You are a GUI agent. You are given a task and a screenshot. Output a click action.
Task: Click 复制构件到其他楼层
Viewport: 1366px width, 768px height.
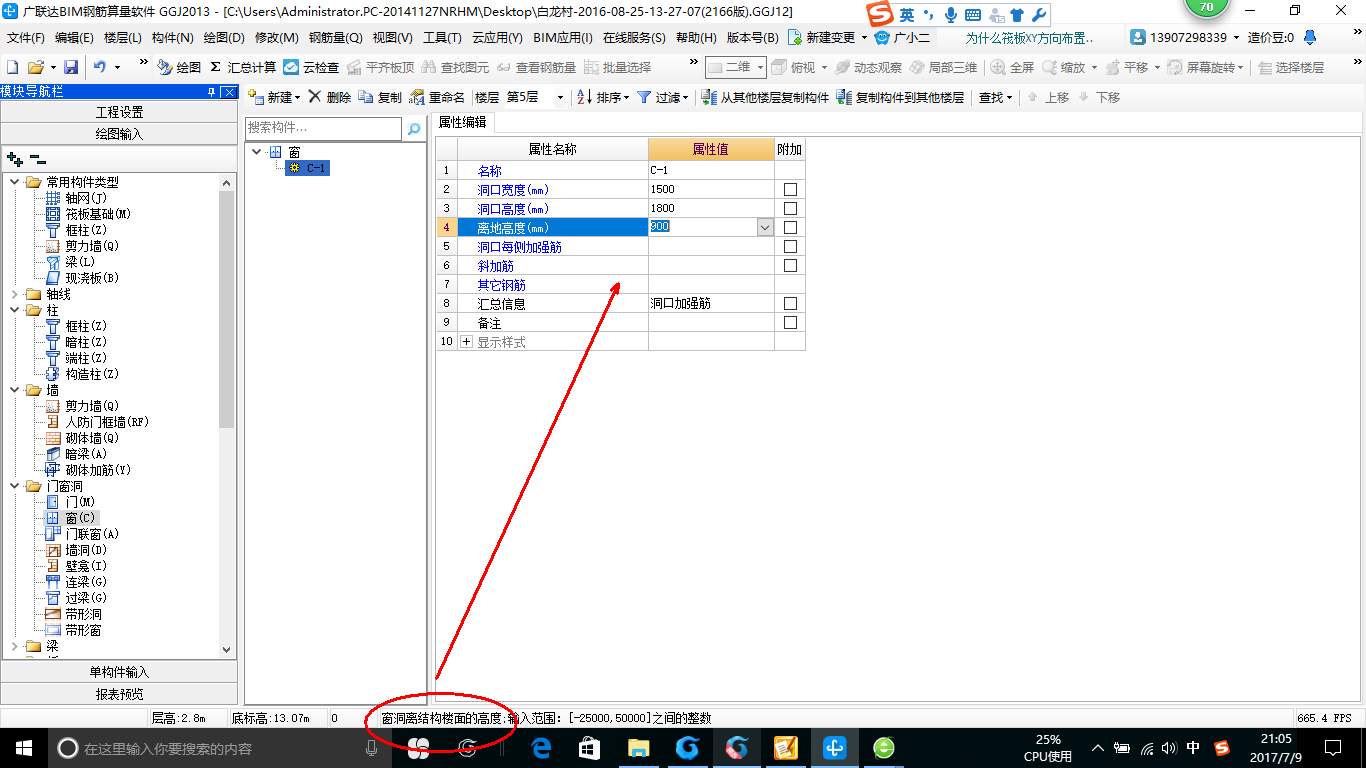point(899,97)
